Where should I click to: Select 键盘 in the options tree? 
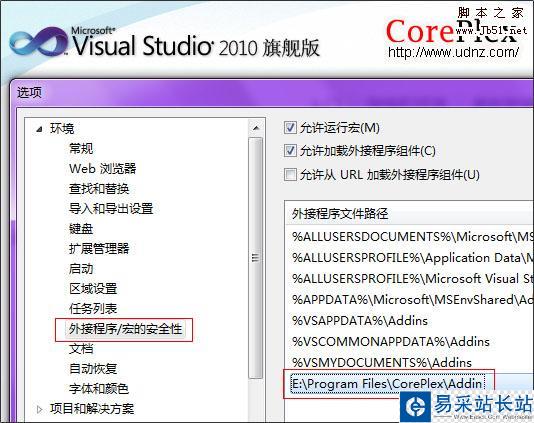click(81, 229)
